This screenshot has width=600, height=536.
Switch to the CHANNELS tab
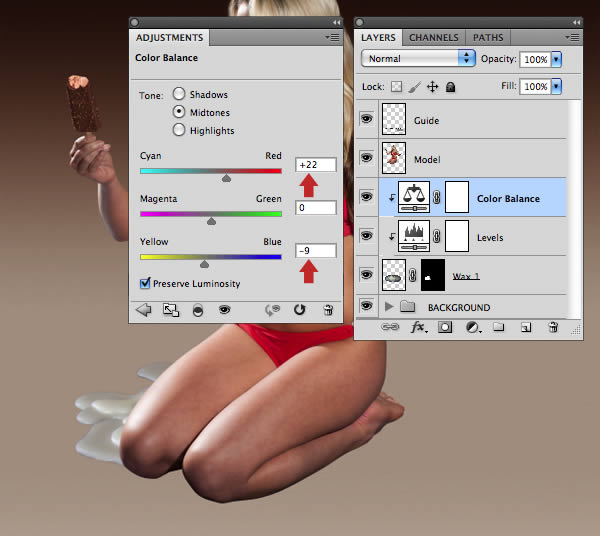point(434,37)
